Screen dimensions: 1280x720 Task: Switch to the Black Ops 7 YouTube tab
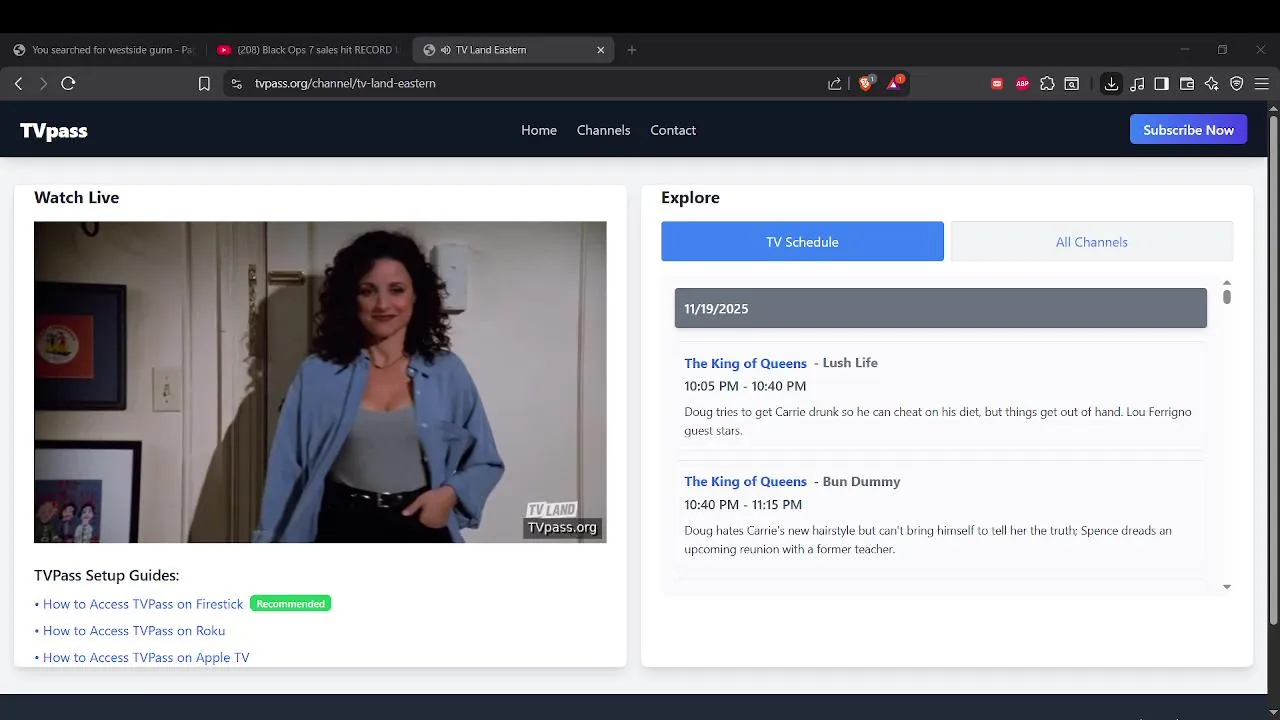pos(307,50)
